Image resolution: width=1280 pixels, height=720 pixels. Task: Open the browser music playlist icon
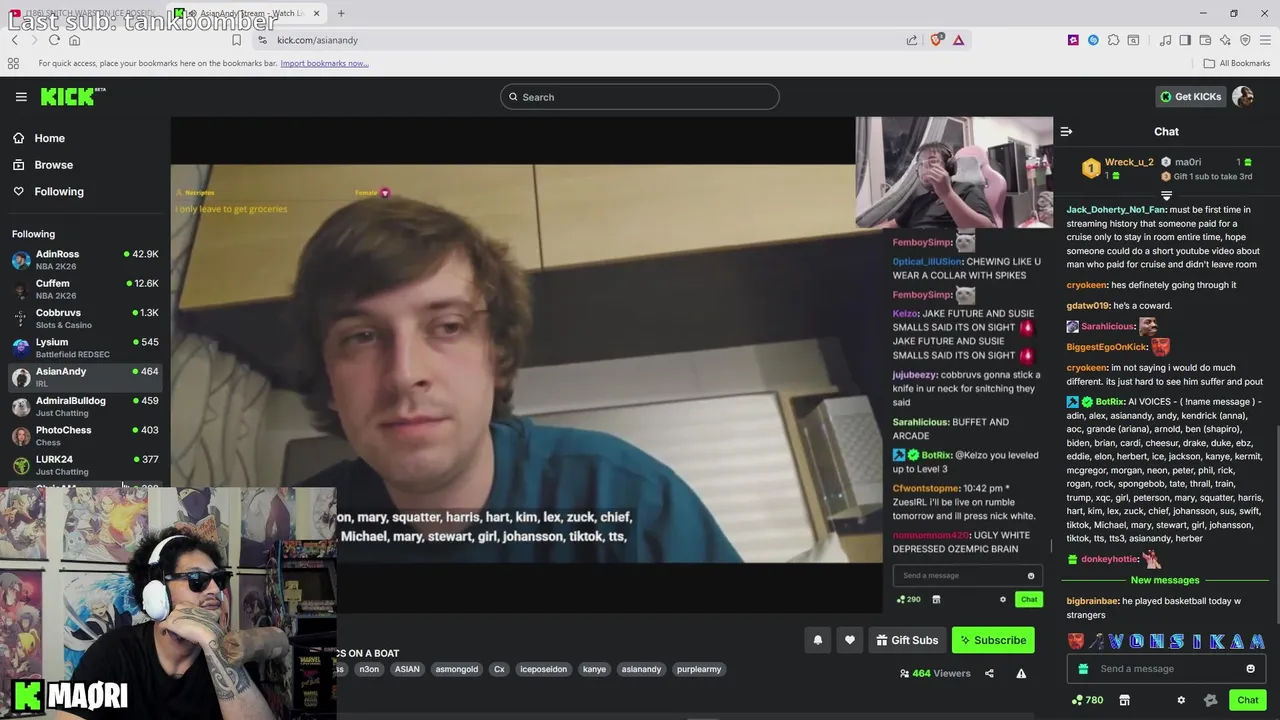pyautogui.click(x=1165, y=40)
